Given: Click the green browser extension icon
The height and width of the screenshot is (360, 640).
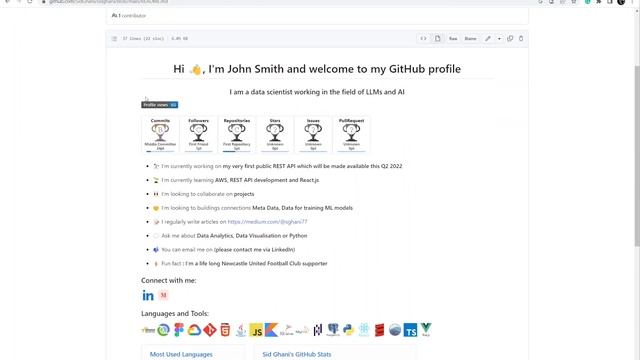Looking at the screenshot, I should (x=587, y=2).
